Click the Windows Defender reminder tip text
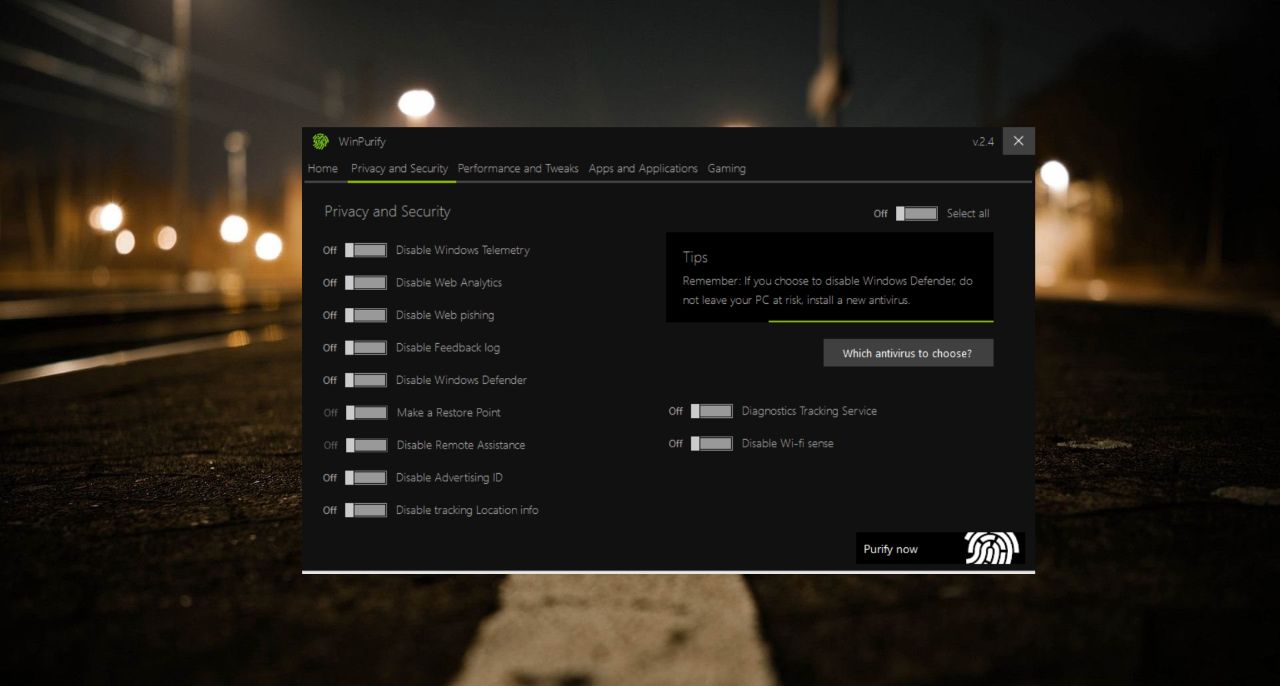This screenshot has width=1280, height=686. (827, 290)
